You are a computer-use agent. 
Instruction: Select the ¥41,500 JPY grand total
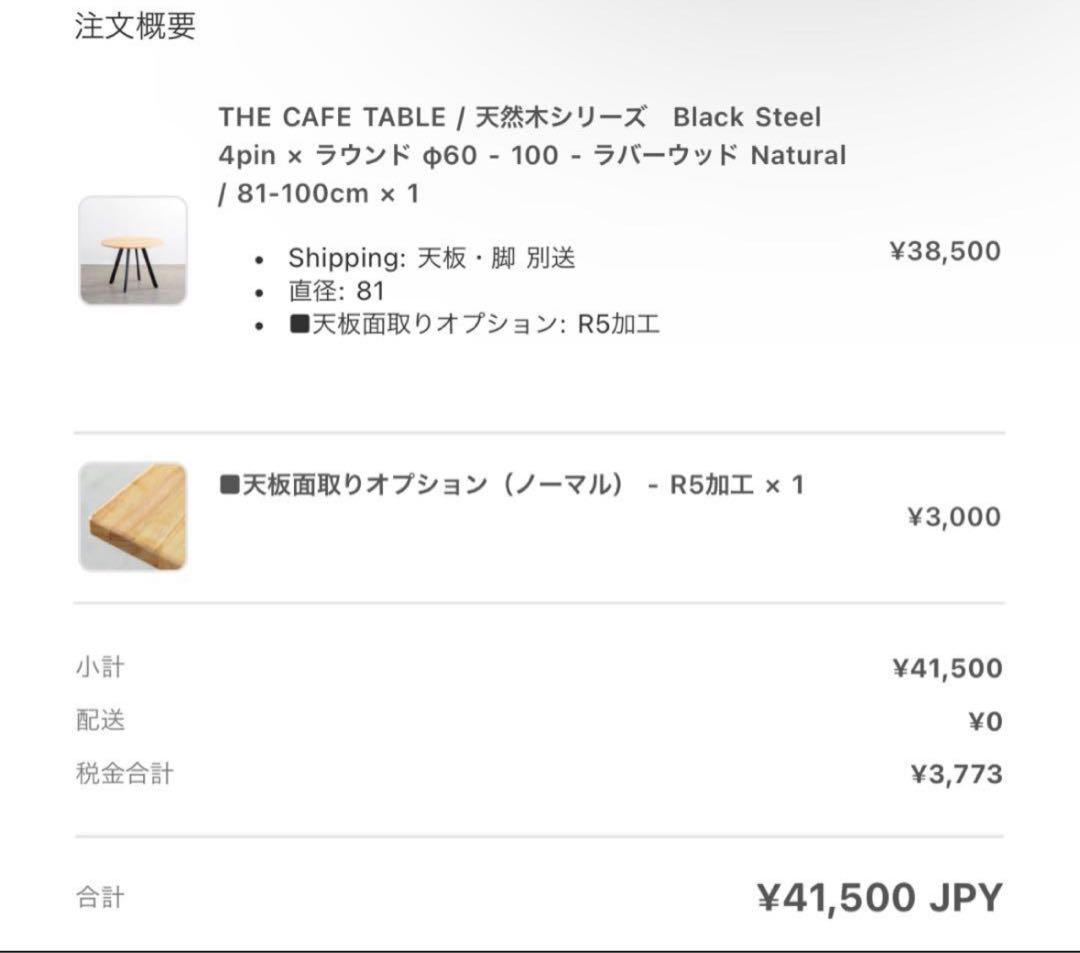pyautogui.click(x=879, y=898)
